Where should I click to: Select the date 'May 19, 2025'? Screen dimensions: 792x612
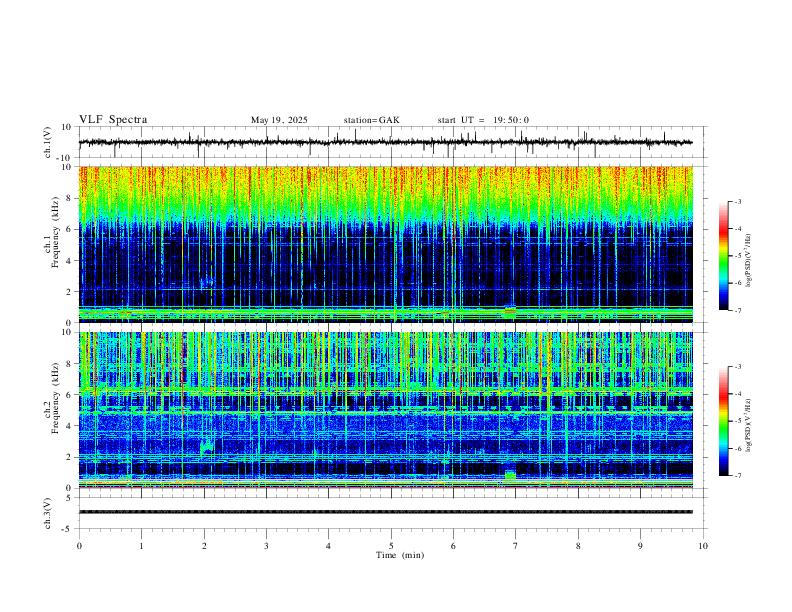tap(279, 120)
